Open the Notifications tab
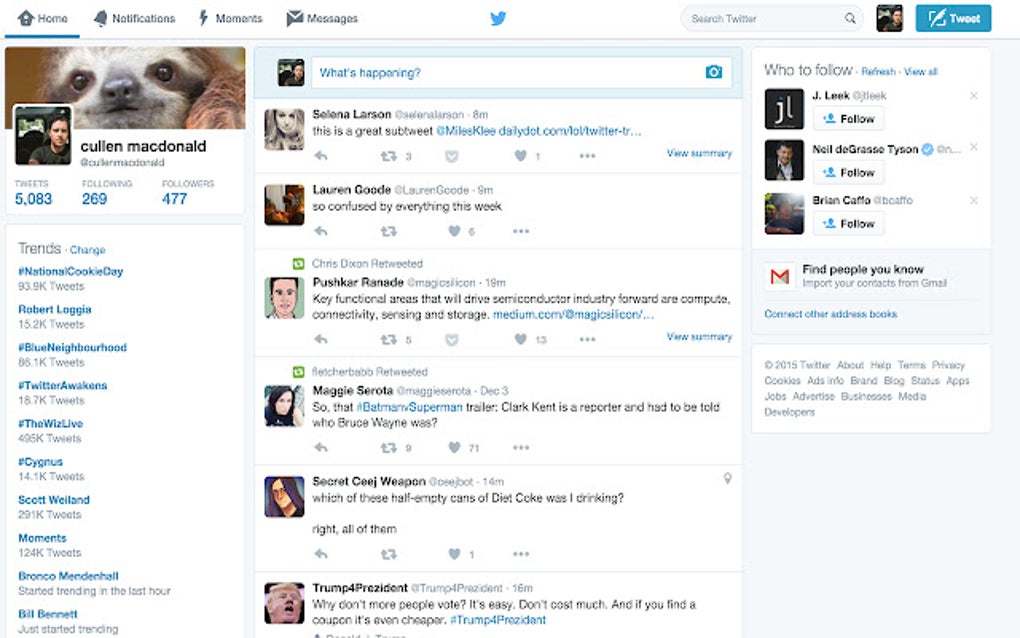The height and width of the screenshot is (638, 1020). [135, 18]
